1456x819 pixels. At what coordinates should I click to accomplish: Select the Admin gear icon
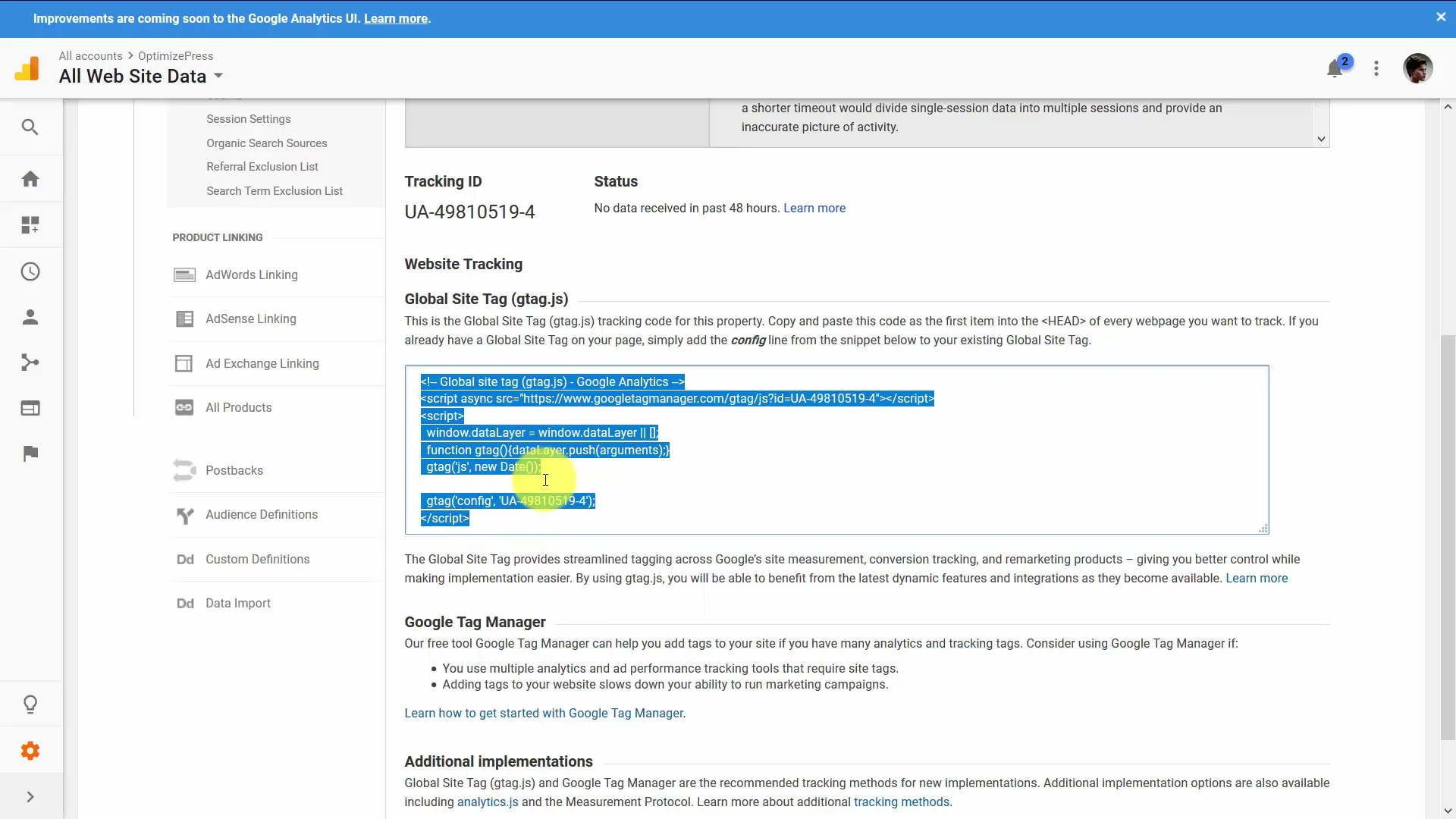(30, 751)
